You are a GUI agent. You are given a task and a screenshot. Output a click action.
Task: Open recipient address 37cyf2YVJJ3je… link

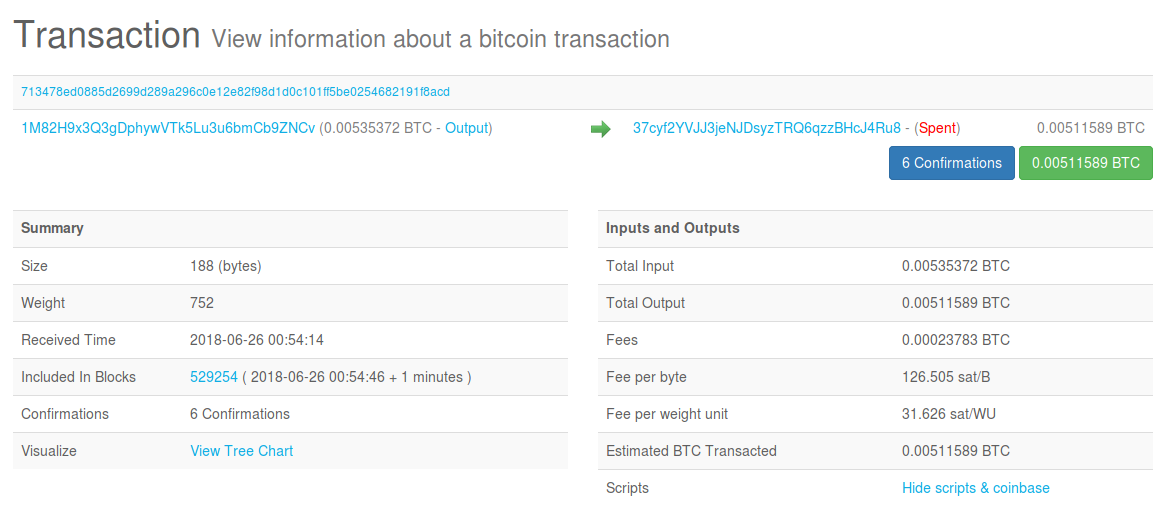767,128
